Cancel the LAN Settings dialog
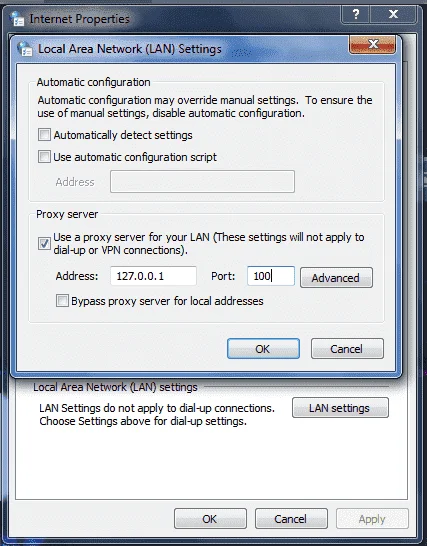The width and height of the screenshot is (427, 546). 347,349
